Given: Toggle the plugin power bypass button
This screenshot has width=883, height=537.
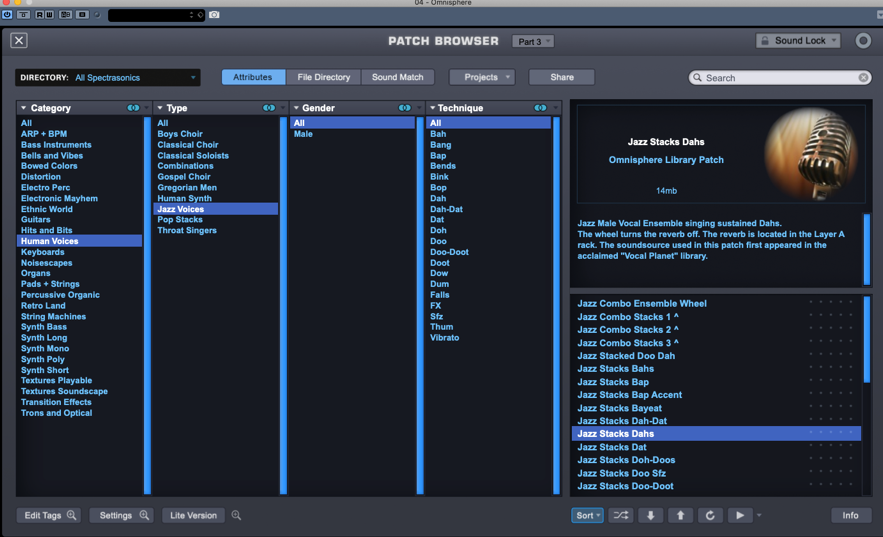Looking at the screenshot, I should (x=7, y=15).
